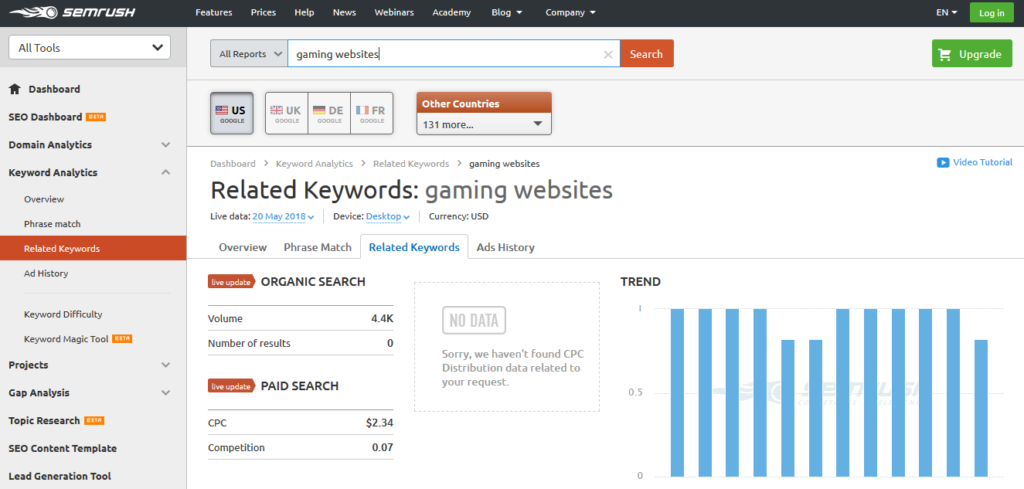
Task: Go to Dashboard breadcrumb link
Action: coord(233,163)
